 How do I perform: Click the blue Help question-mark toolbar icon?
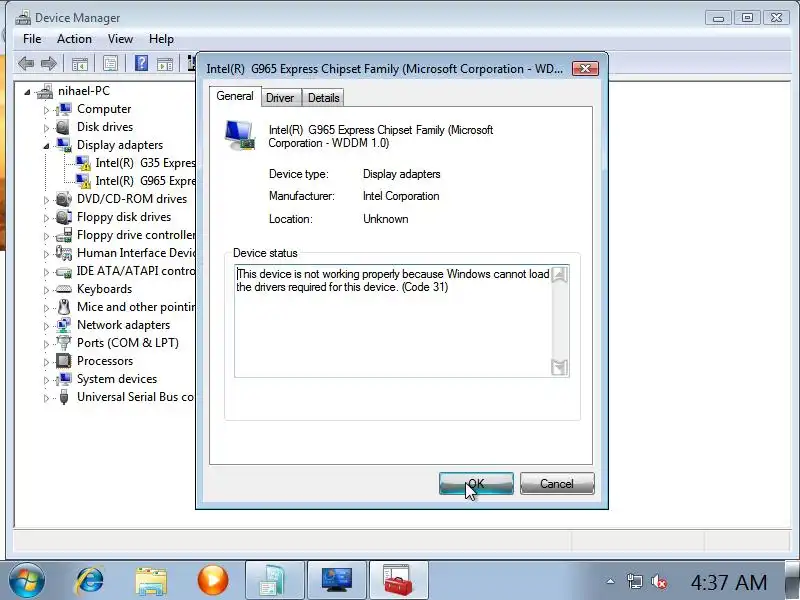point(141,63)
